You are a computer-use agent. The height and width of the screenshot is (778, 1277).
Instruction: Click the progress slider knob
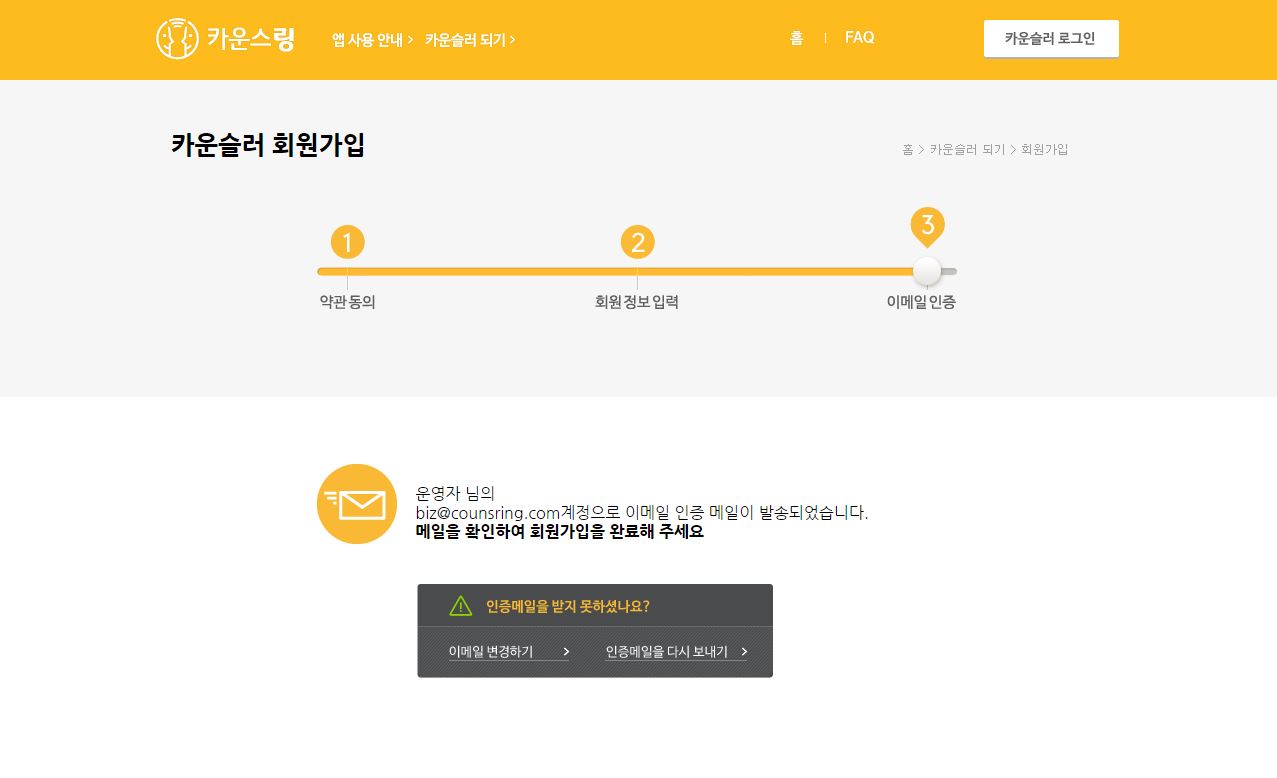tap(927, 271)
